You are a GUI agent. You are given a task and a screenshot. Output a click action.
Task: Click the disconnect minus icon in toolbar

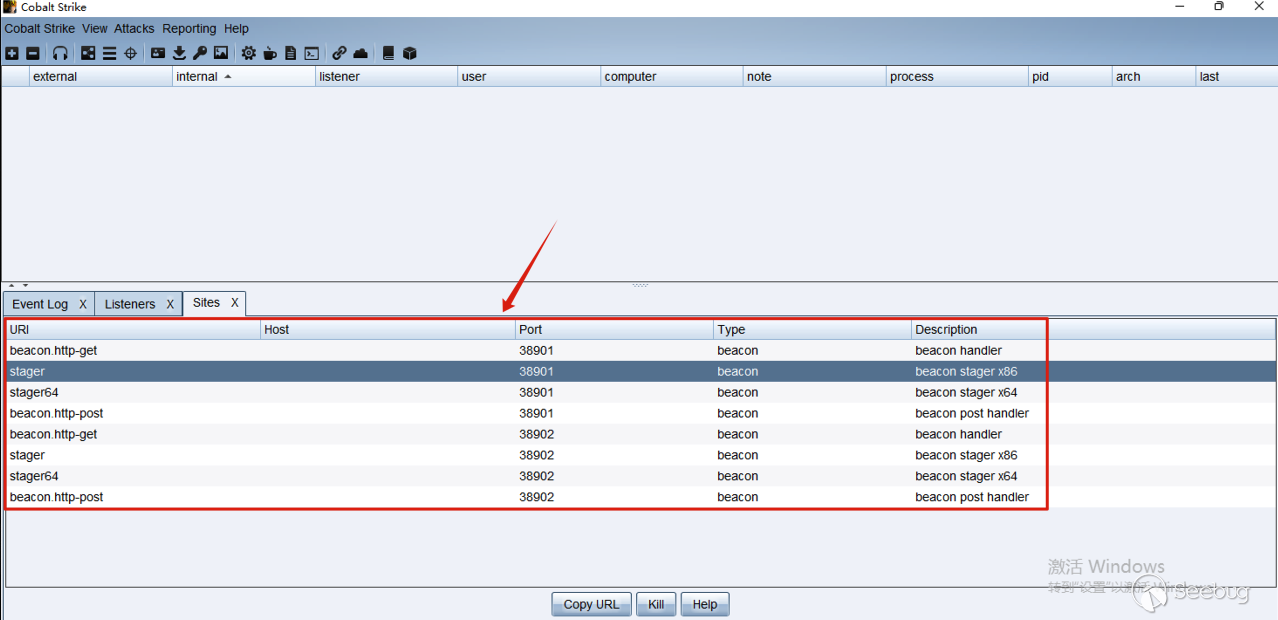pos(33,53)
